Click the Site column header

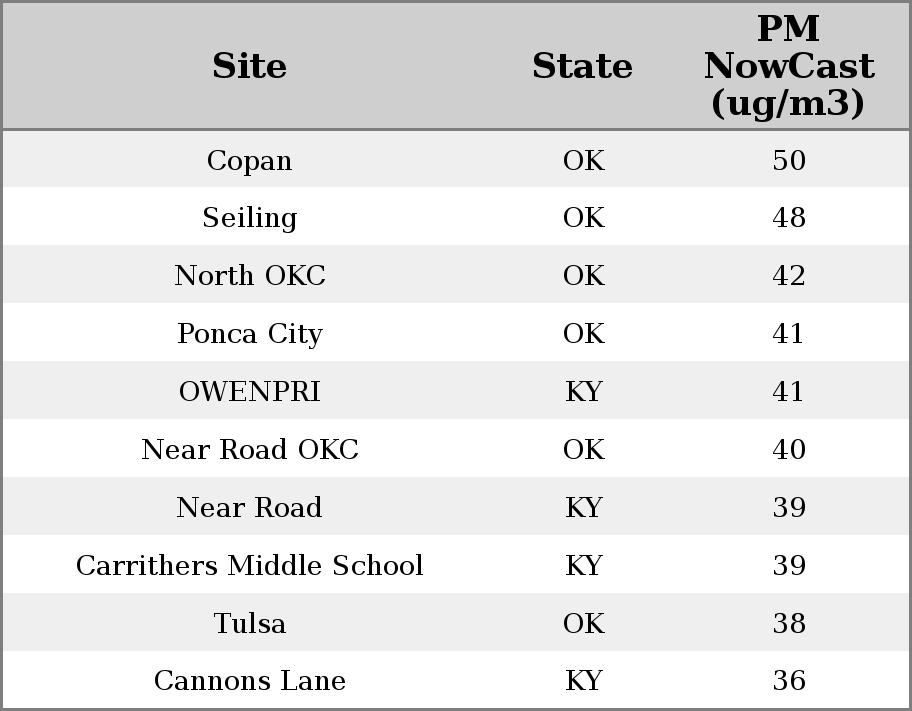point(249,66)
